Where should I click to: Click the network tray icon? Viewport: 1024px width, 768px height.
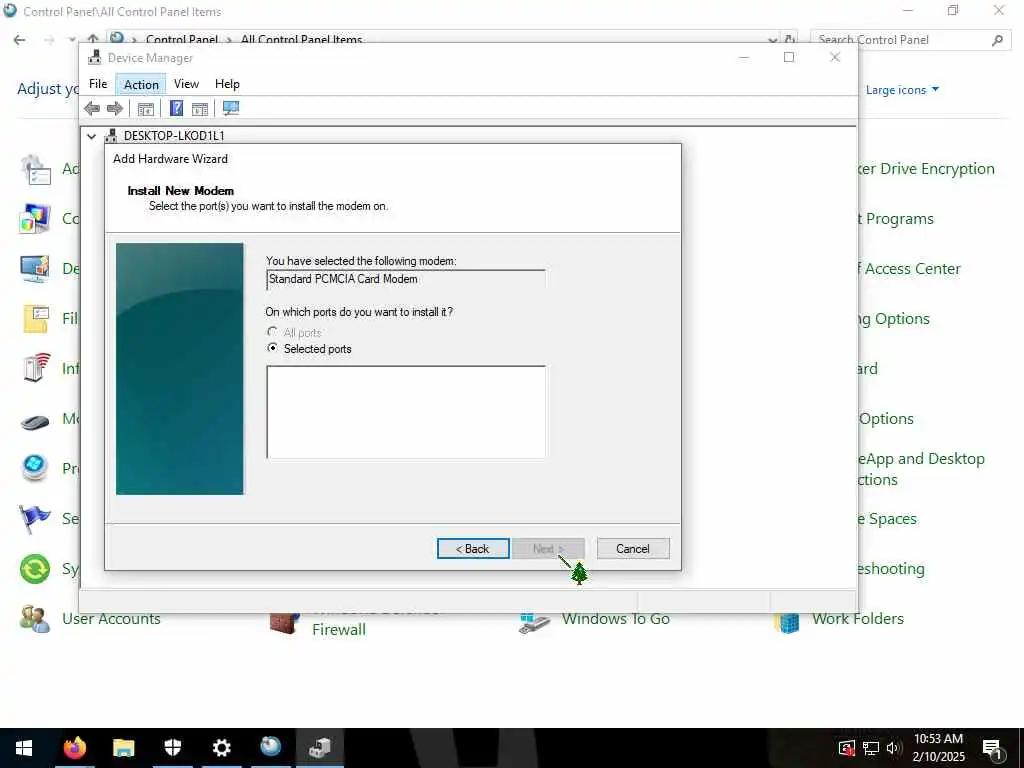870,748
